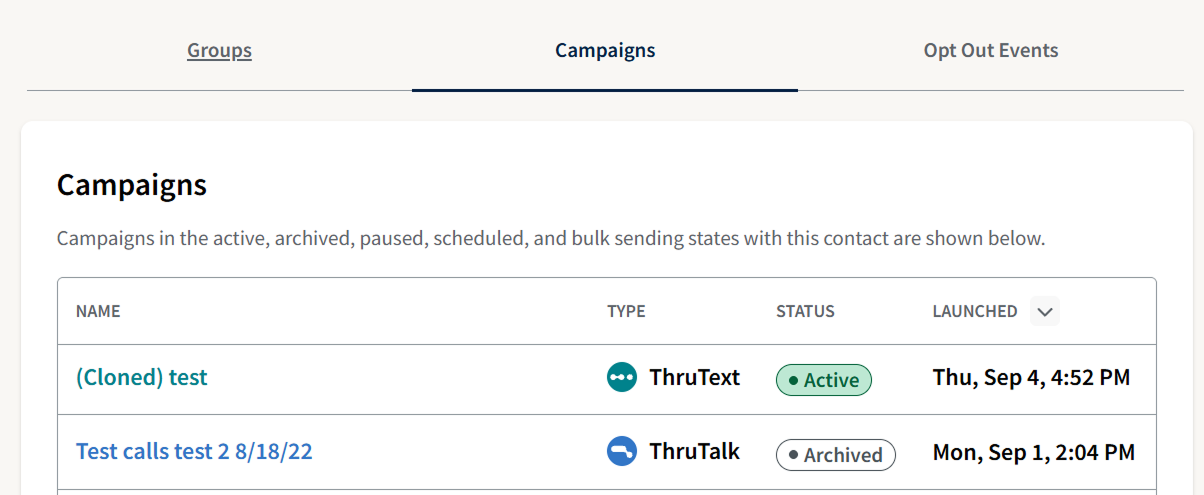Click the TYPE column header
1204x495 pixels.
point(626,311)
